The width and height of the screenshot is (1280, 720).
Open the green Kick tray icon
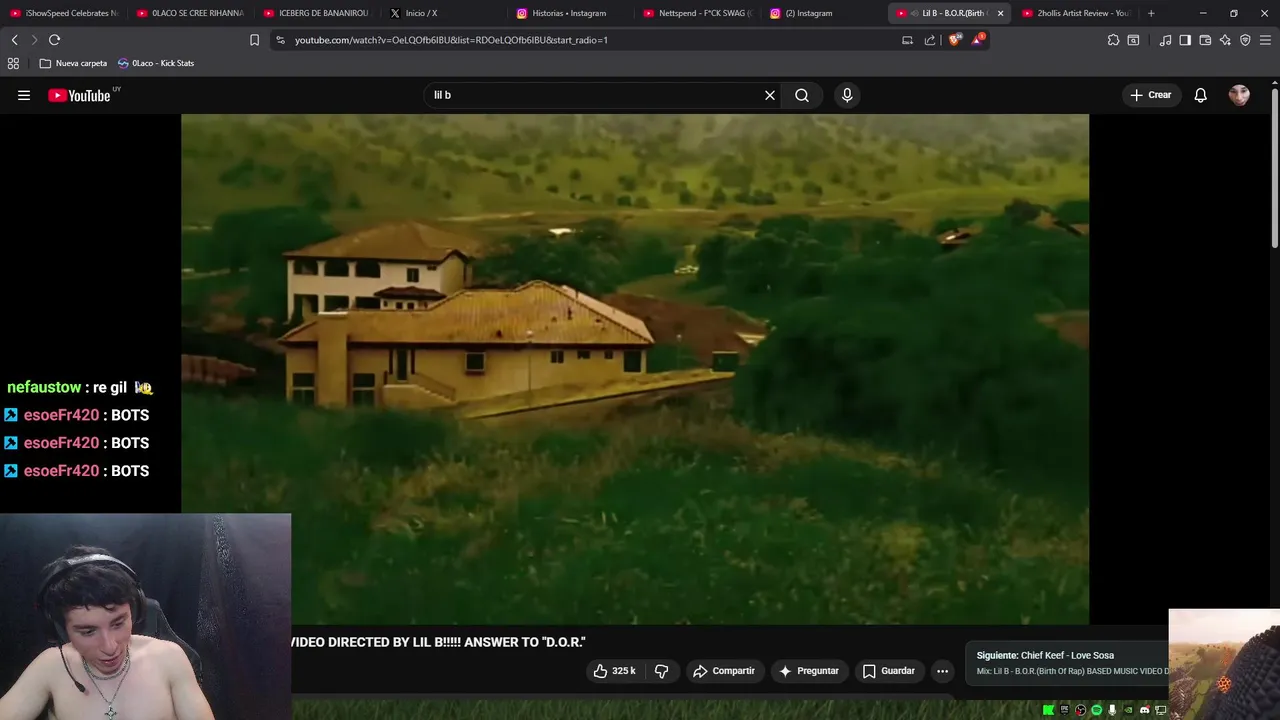coord(1048,710)
